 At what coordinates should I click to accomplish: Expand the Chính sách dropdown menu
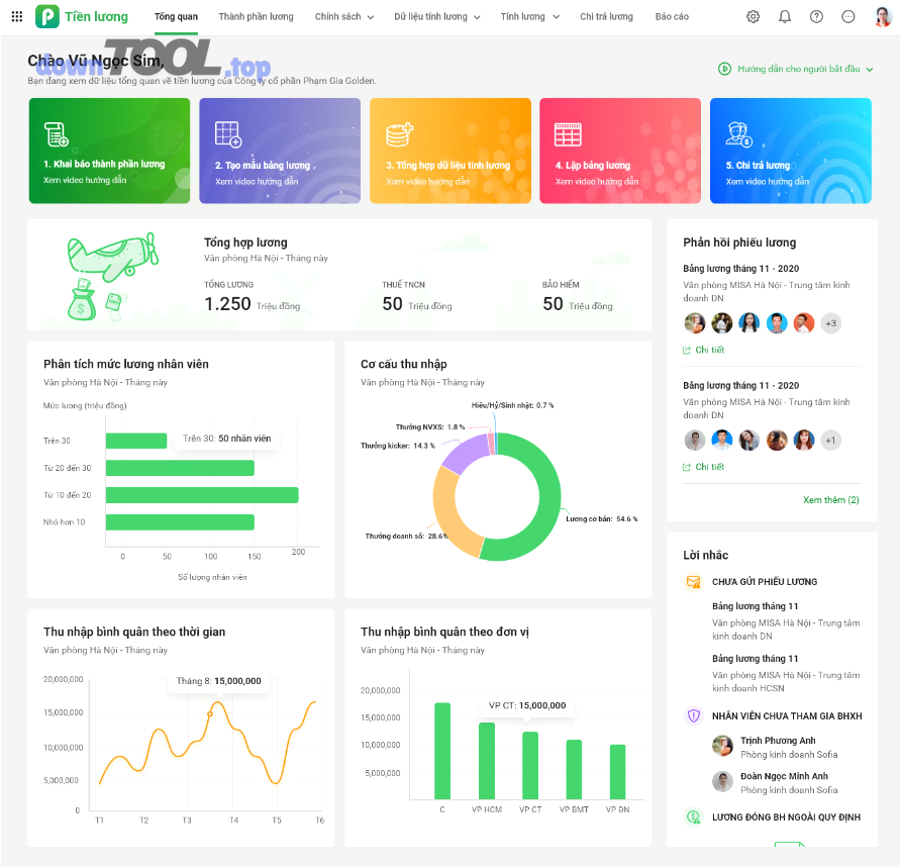(x=344, y=17)
